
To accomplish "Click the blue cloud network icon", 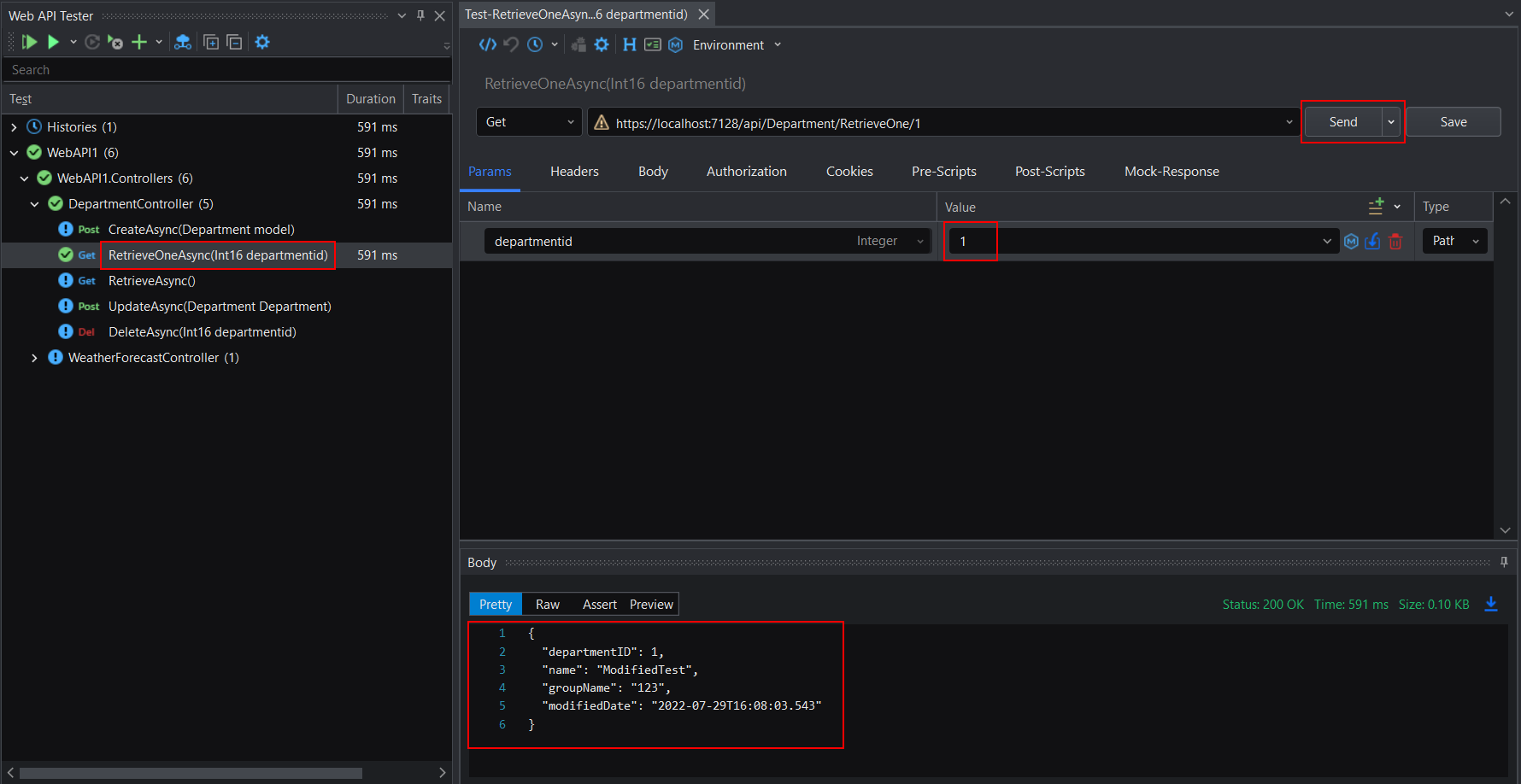I will [x=182, y=42].
